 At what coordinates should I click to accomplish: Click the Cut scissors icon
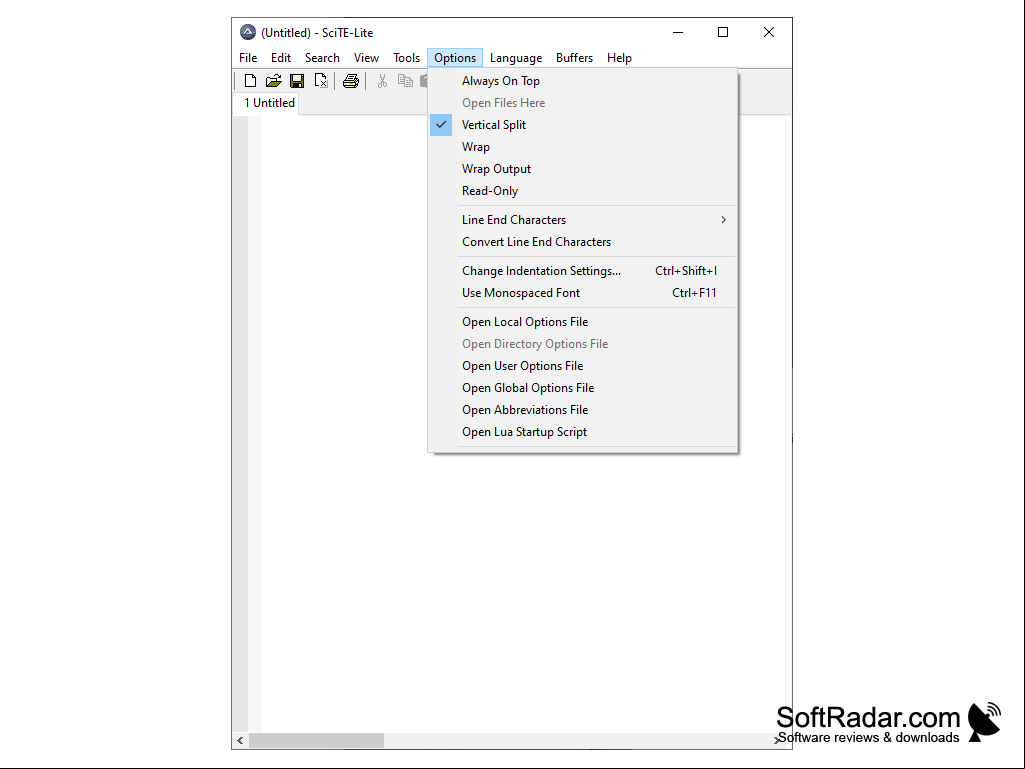[382, 80]
